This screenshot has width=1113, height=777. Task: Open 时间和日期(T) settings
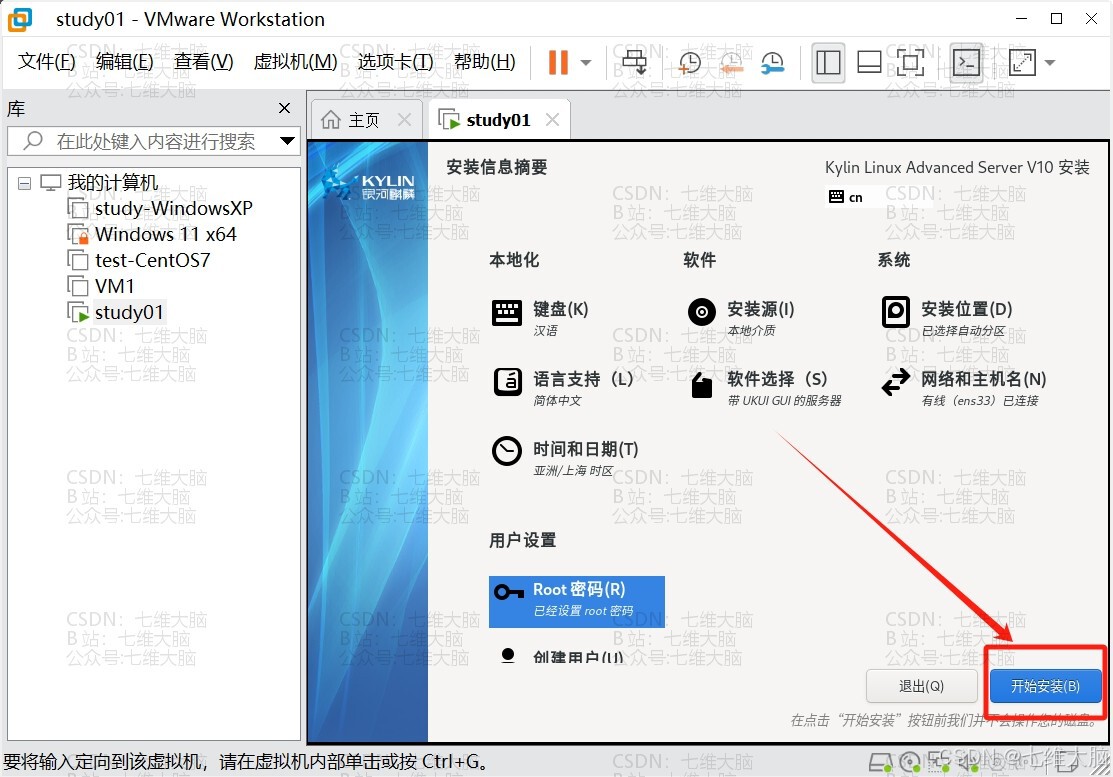pyautogui.click(x=566, y=457)
